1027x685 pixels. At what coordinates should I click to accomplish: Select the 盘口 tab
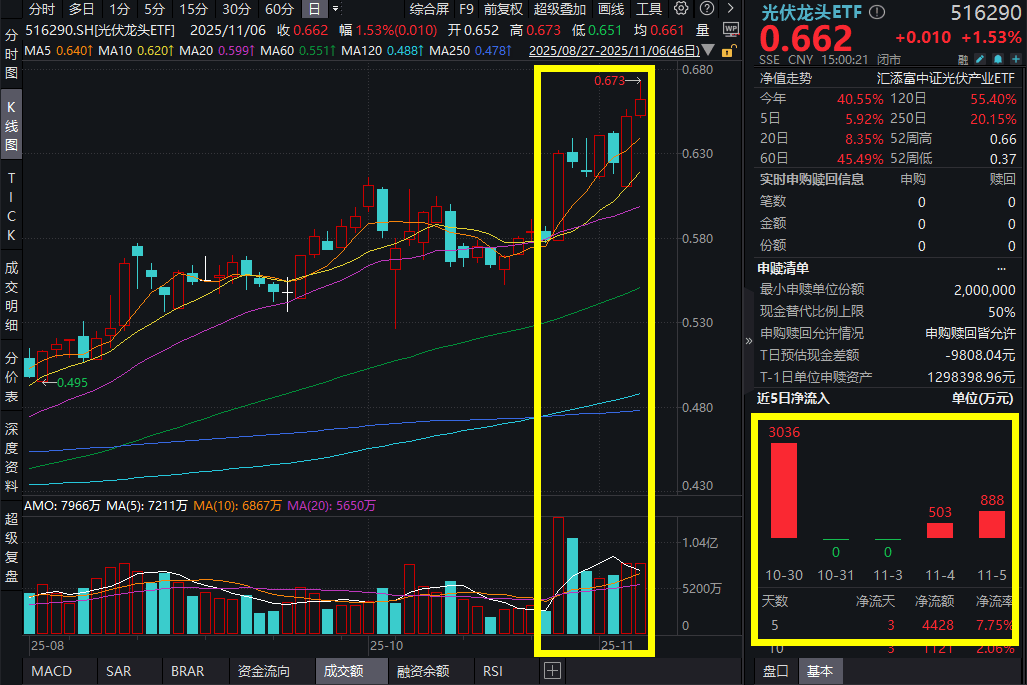(776, 671)
